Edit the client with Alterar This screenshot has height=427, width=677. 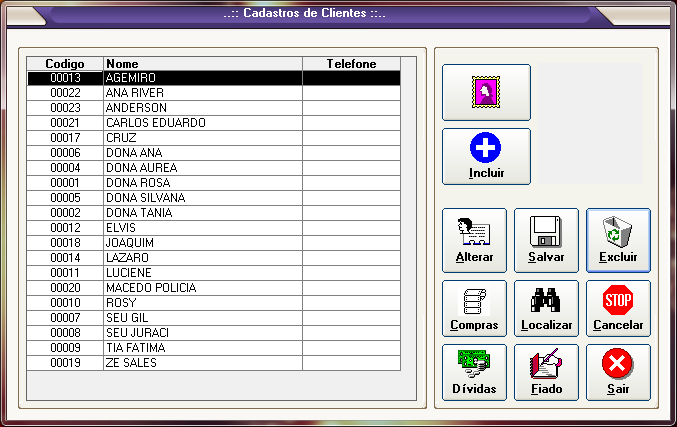[474, 240]
